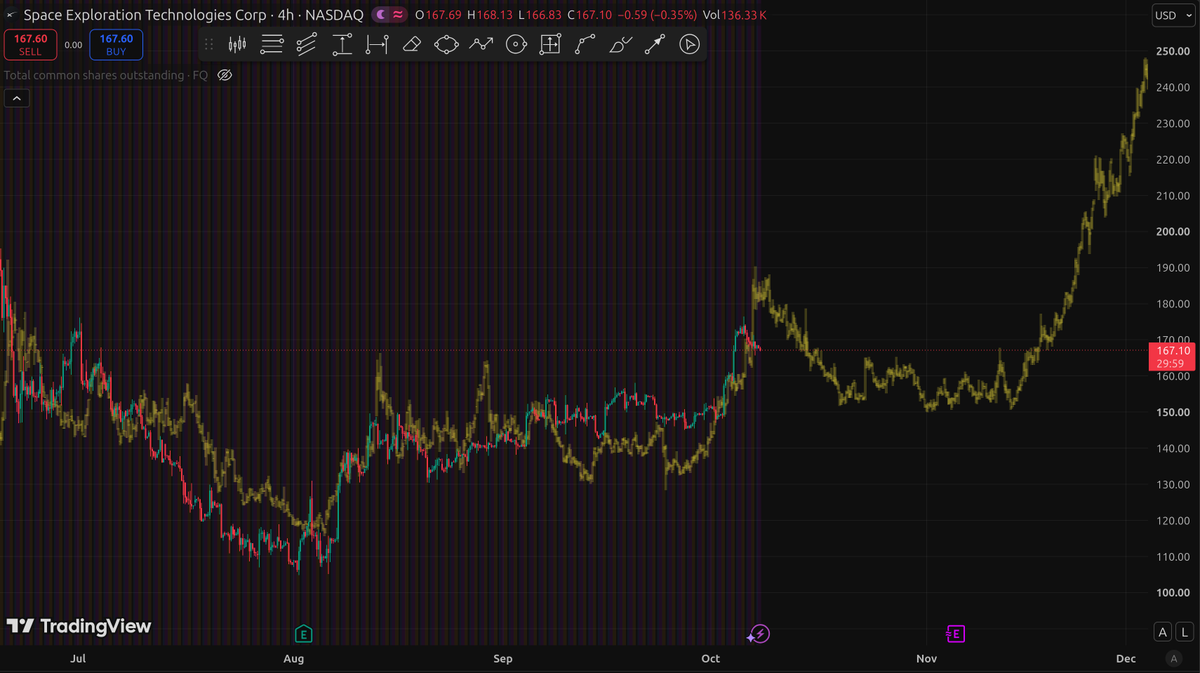
Task: Click the SELL 167.60 button
Action: coord(30,45)
